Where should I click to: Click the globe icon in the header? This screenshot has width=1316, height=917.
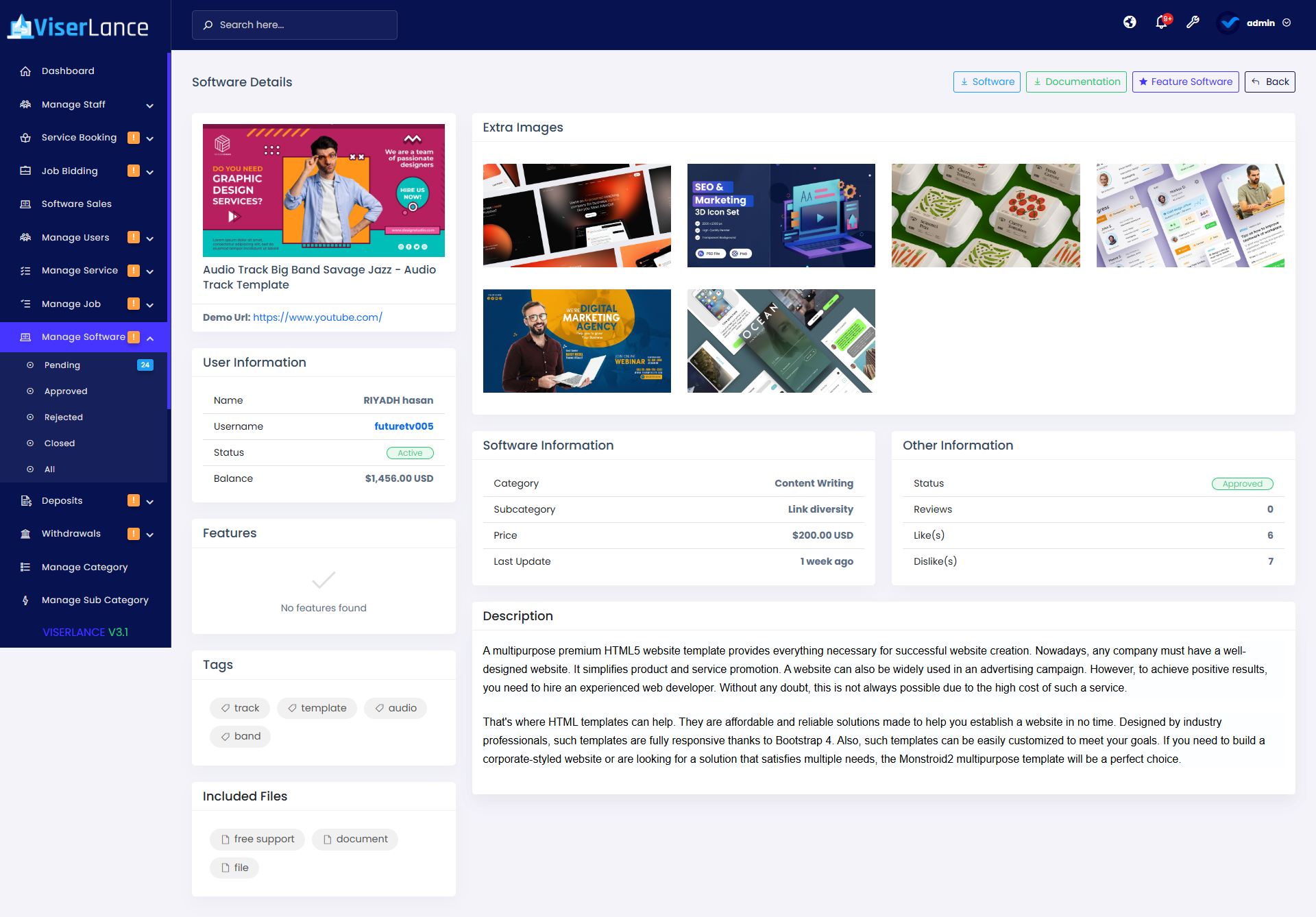pos(1130,23)
